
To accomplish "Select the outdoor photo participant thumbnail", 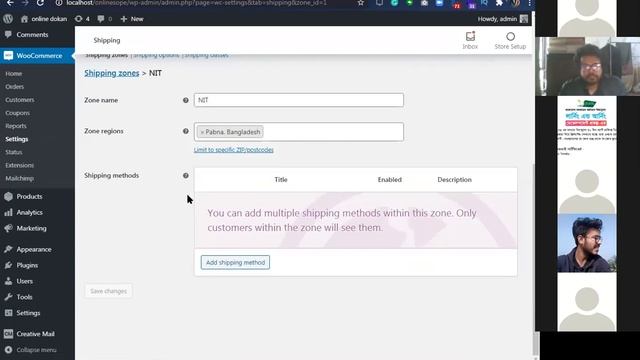I will point(587,243).
